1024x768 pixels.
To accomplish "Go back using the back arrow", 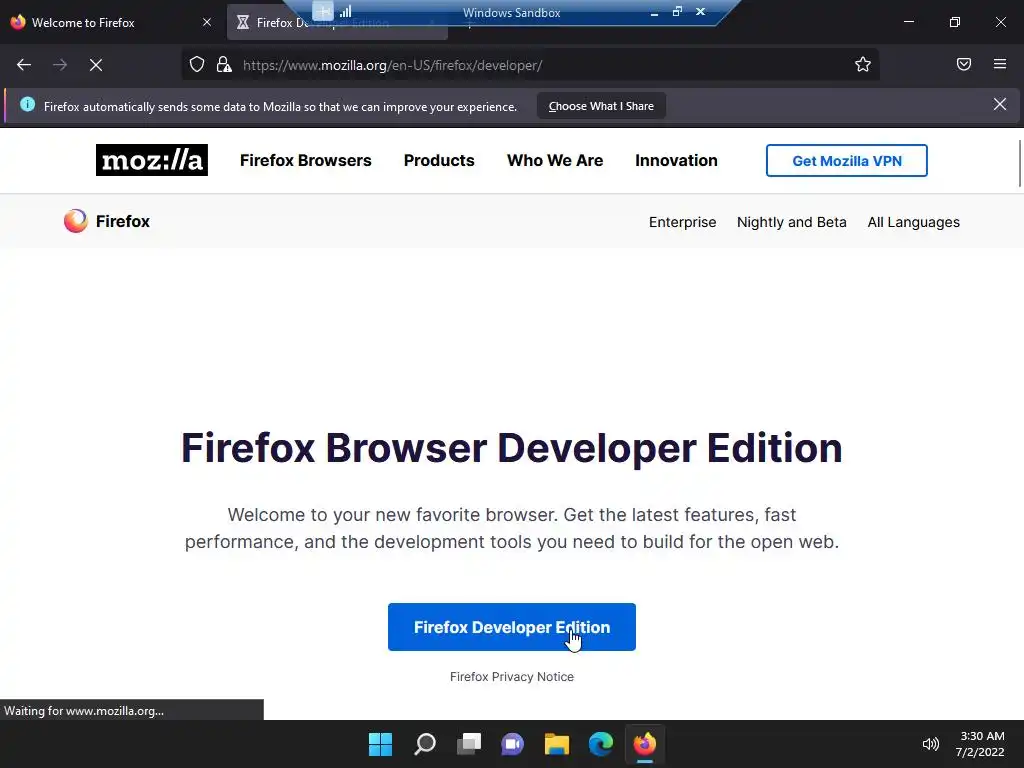I will pos(24,65).
